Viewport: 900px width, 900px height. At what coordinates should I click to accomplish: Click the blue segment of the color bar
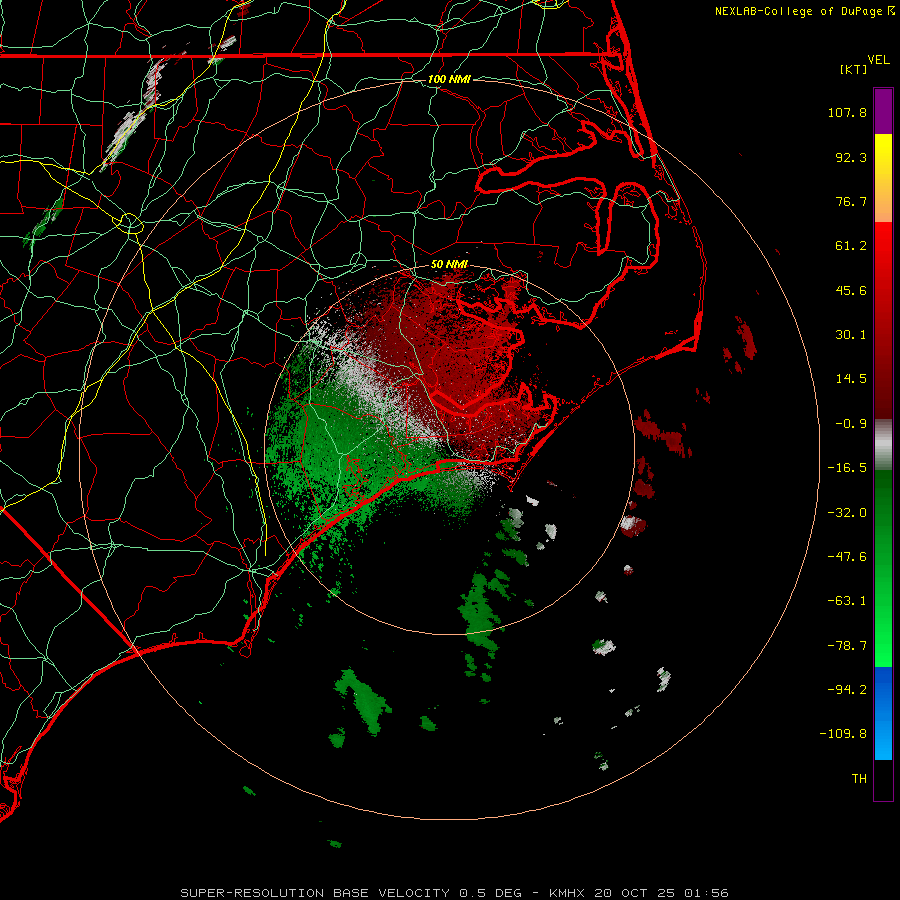click(x=883, y=713)
